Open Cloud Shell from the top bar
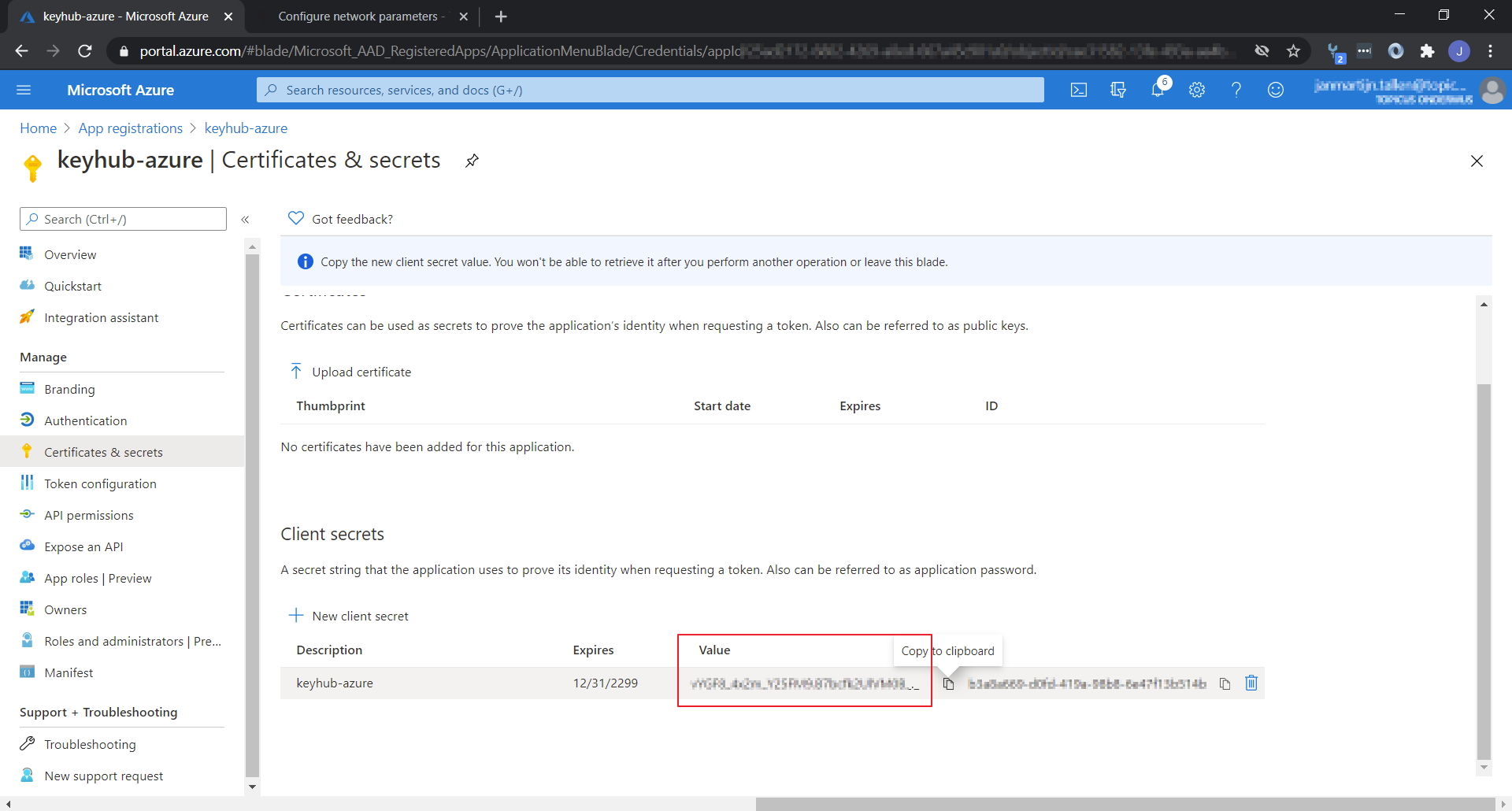This screenshot has width=1512, height=811. pyautogui.click(x=1079, y=90)
